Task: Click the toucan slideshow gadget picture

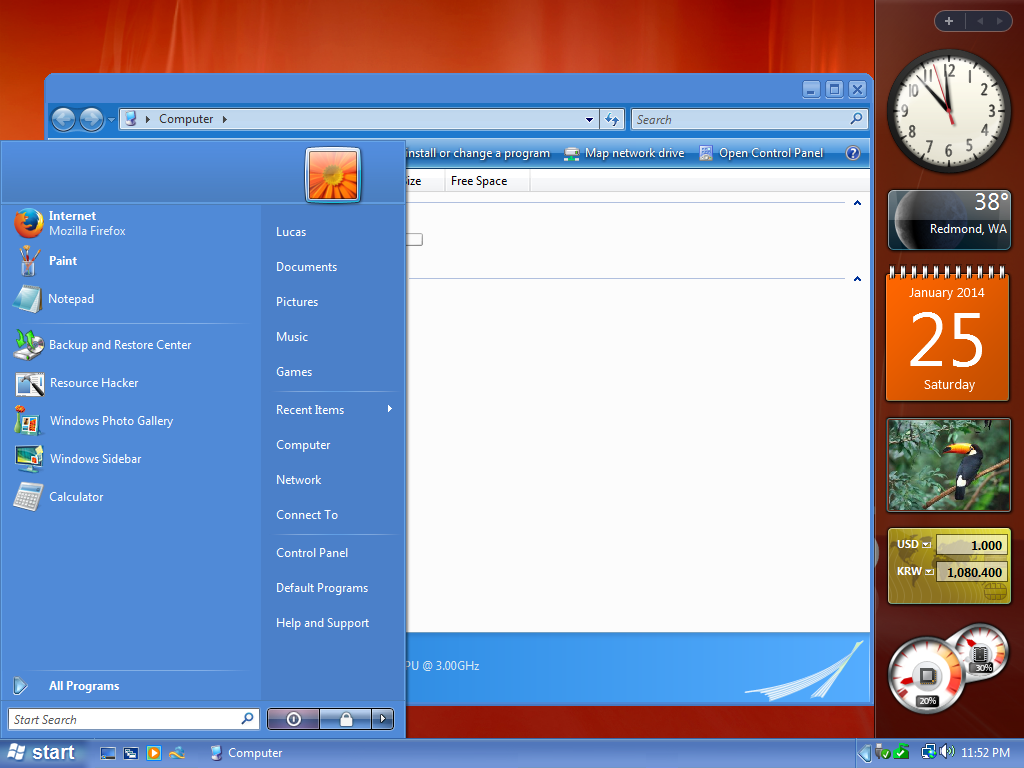Action: point(949,465)
